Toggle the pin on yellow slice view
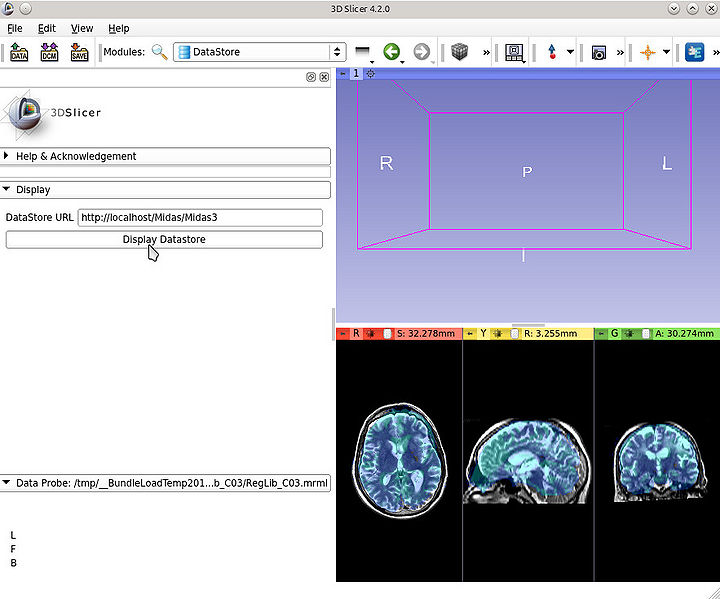This screenshot has height=599, width=720. pyautogui.click(x=470, y=334)
